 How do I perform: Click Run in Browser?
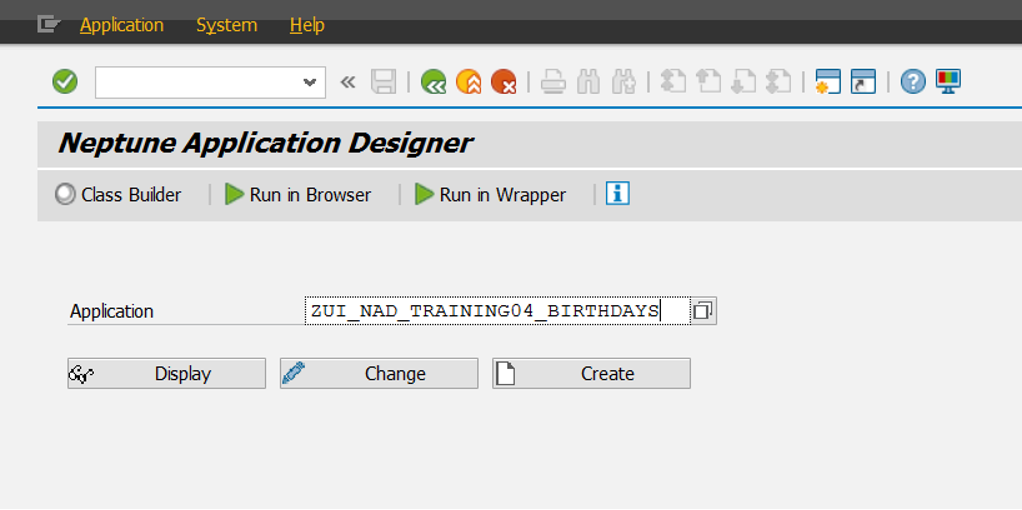click(298, 195)
